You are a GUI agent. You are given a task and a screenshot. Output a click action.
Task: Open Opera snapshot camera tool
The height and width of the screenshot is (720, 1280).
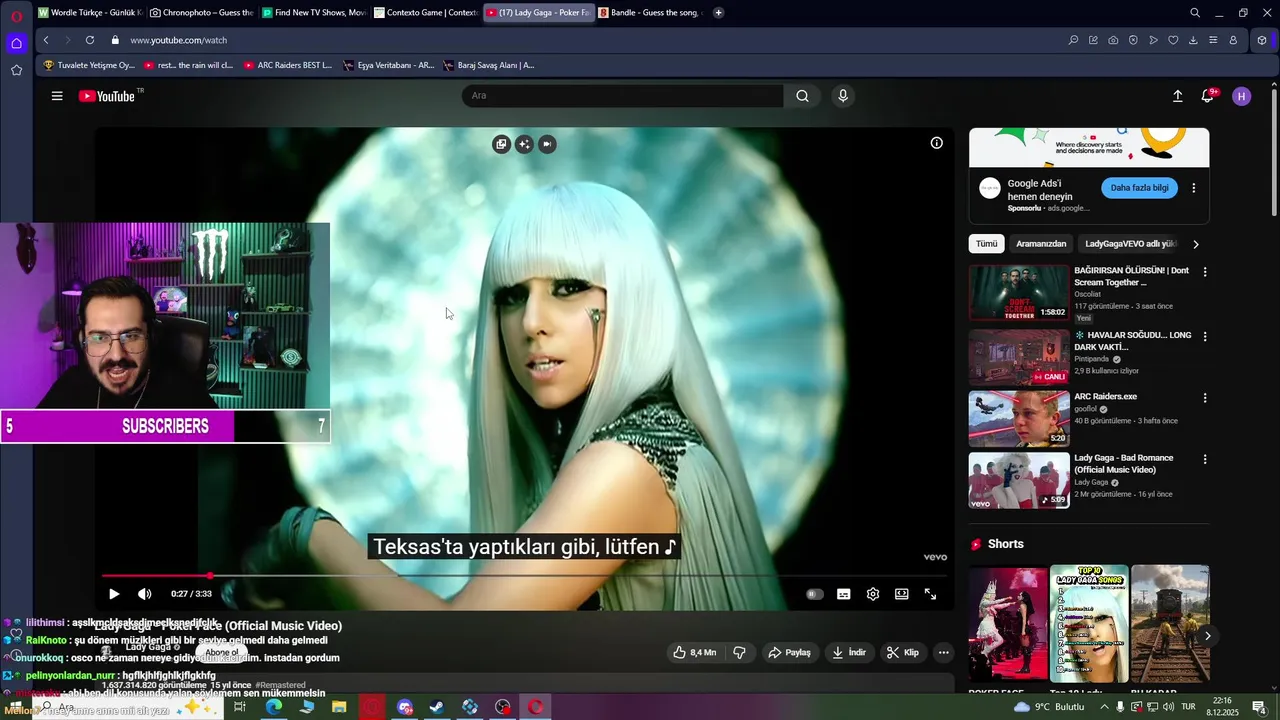[x=1113, y=40]
